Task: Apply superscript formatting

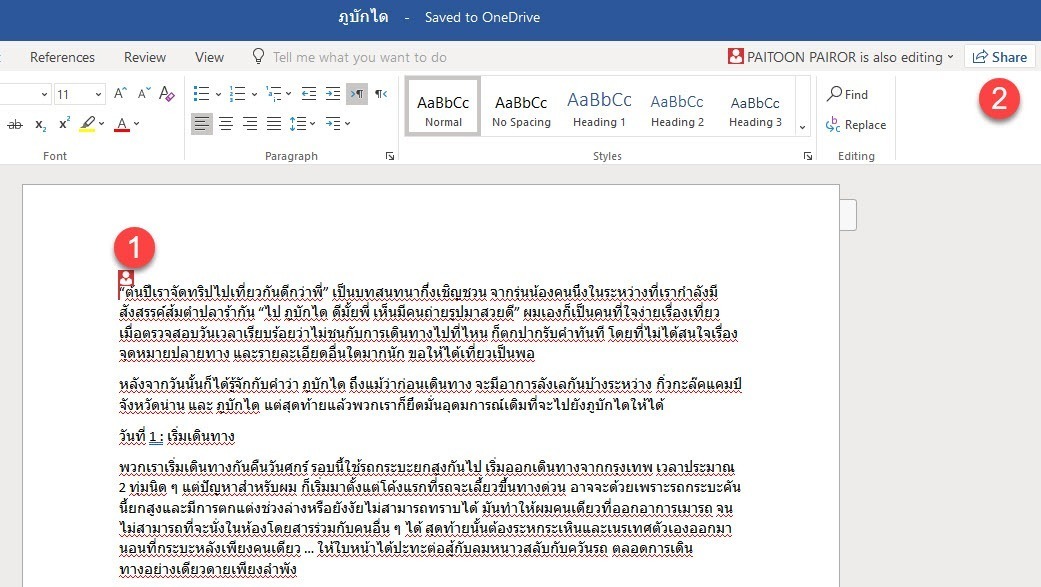Action: pyautogui.click(x=64, y=125)
